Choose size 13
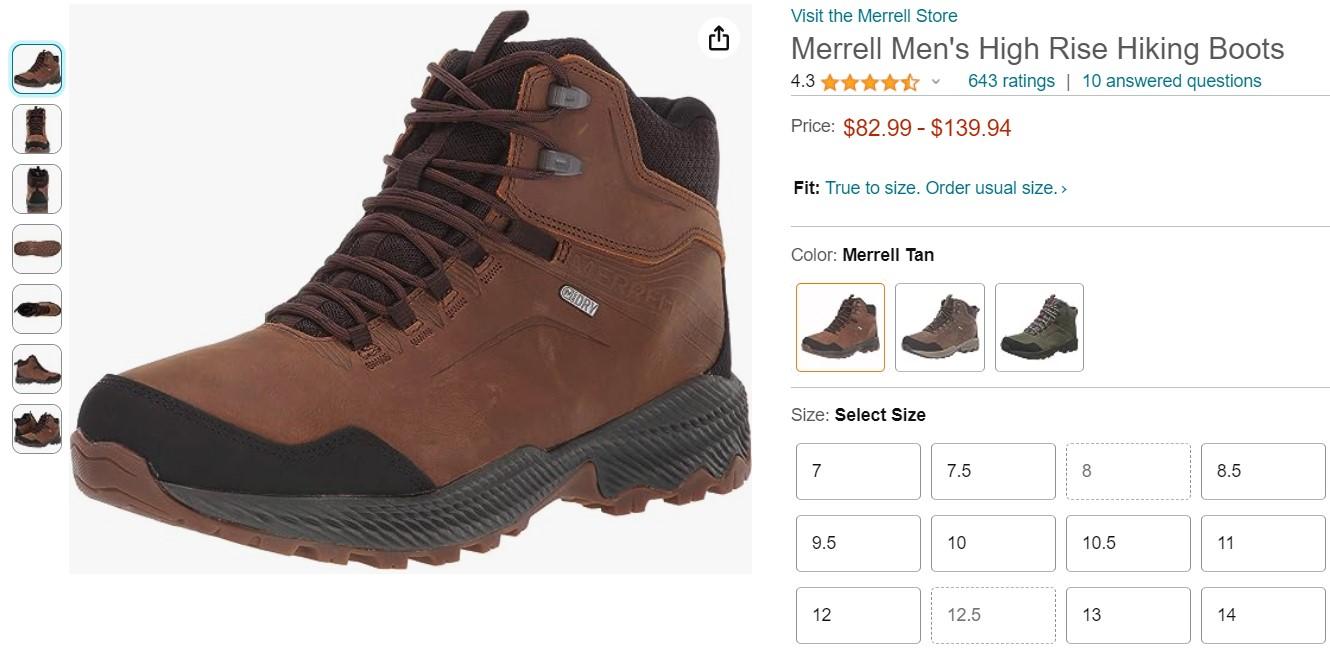The image size is (1330, 653). pyautogui.click(x=1128, y=615)
